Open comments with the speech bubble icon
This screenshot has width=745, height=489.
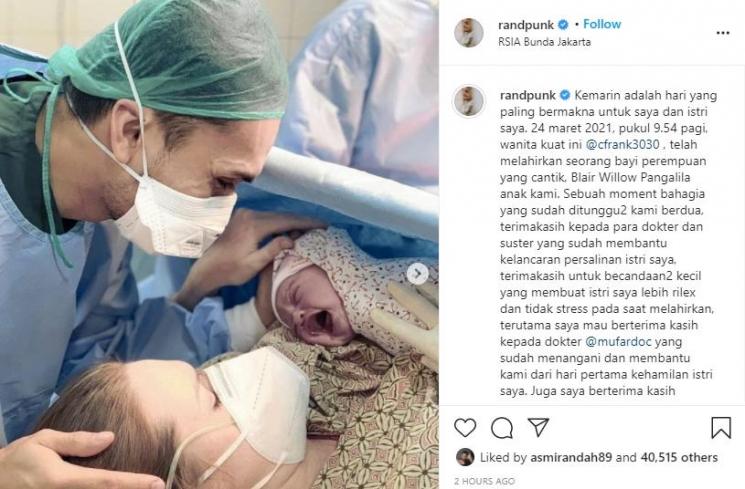click(x=502, y=428)
